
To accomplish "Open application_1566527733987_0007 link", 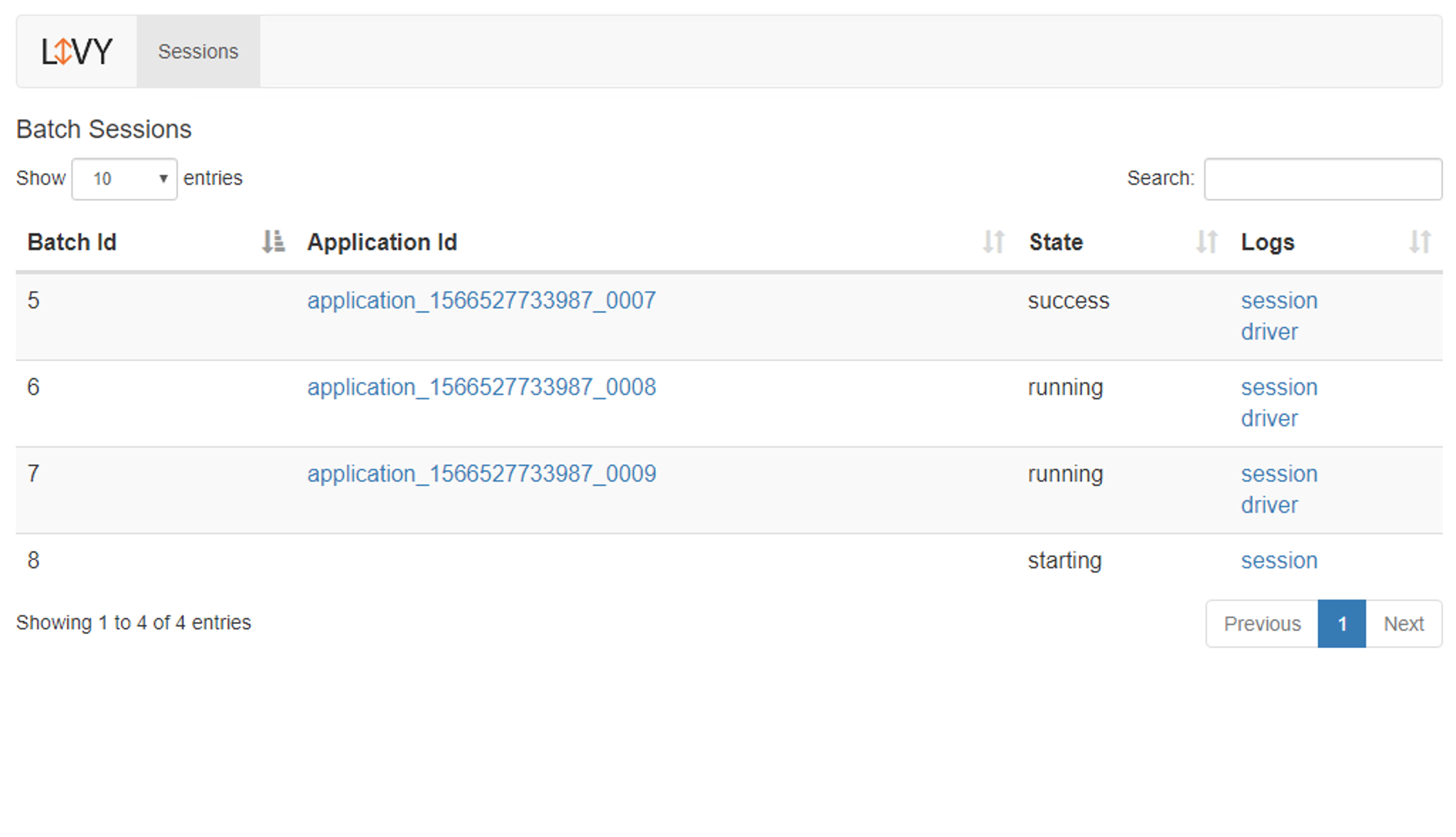I will pyautogui.click(x=481, y=301).
